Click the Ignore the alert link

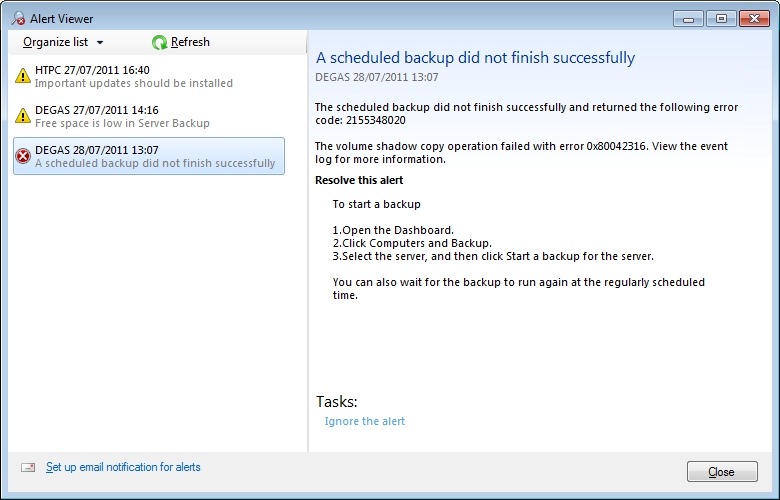tap(365, 421)
